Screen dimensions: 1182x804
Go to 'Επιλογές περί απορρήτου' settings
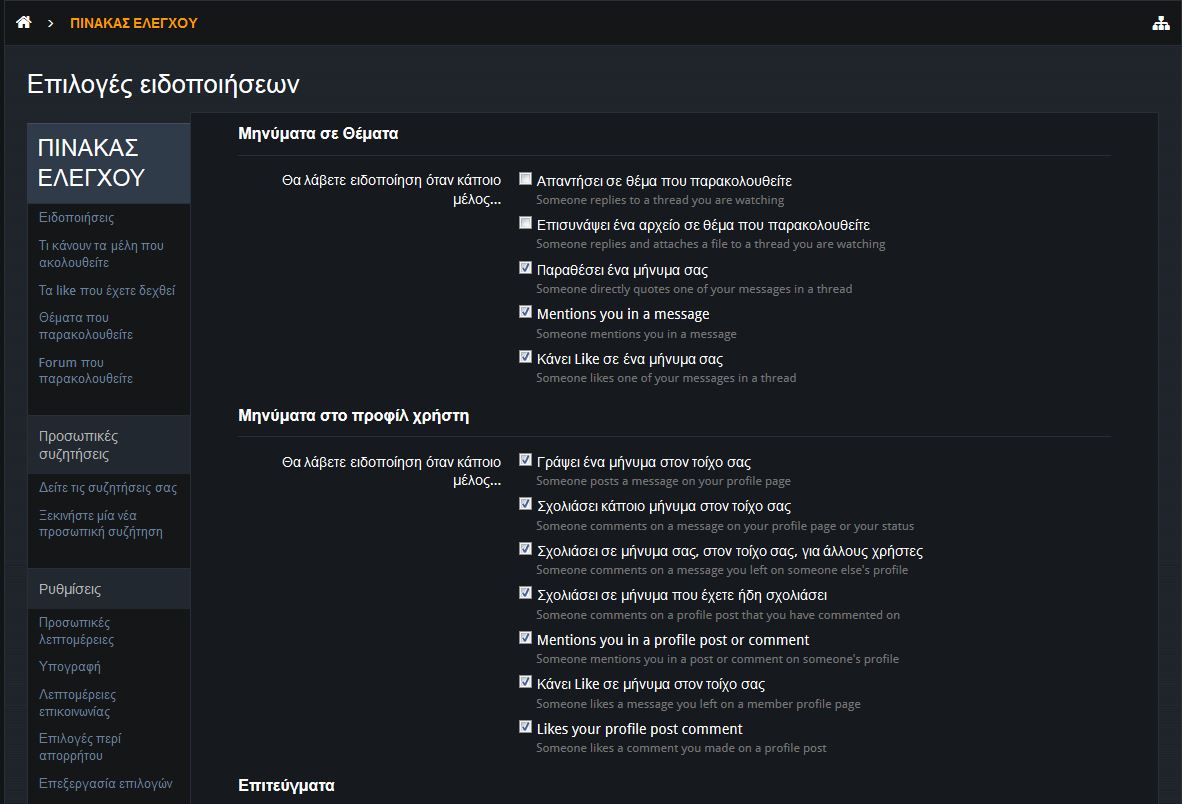tap(79, 747)
